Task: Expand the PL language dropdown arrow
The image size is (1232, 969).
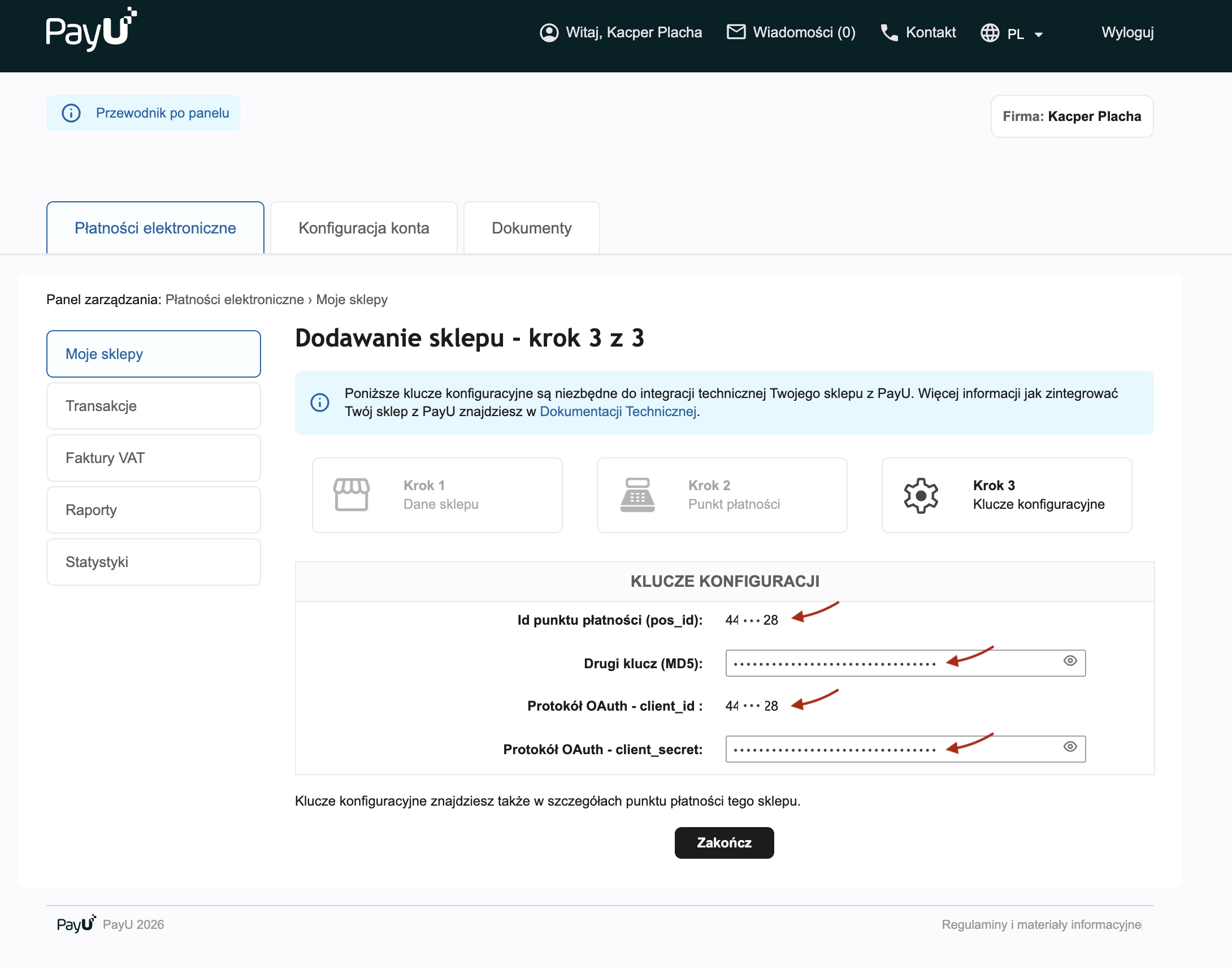Action: [x=1038, y=34]
